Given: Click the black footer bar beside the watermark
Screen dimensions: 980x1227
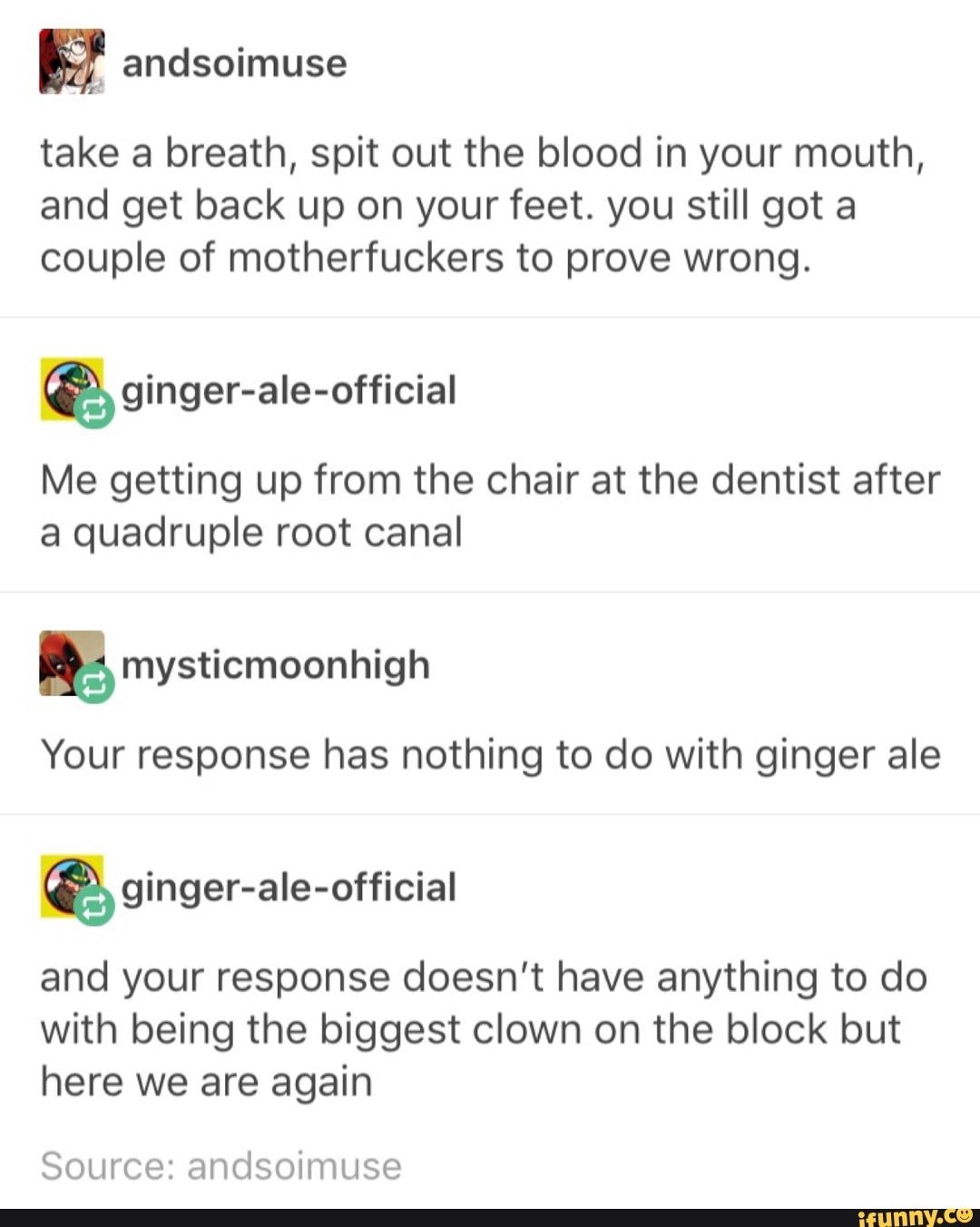Looking at the screenshot, I should 426,1218.
